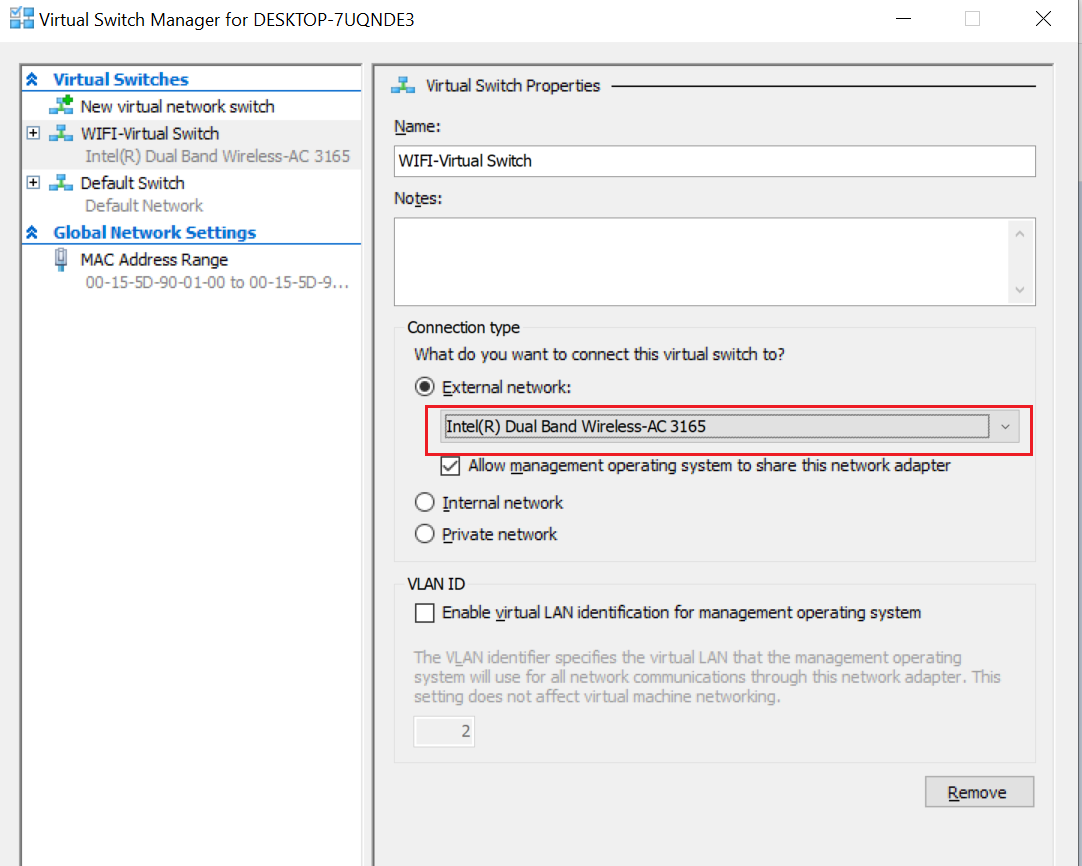Image resolution: width=1082 pixels, height=866 pixels.
Task: Select the External network option
Action: tap(425, 386)
